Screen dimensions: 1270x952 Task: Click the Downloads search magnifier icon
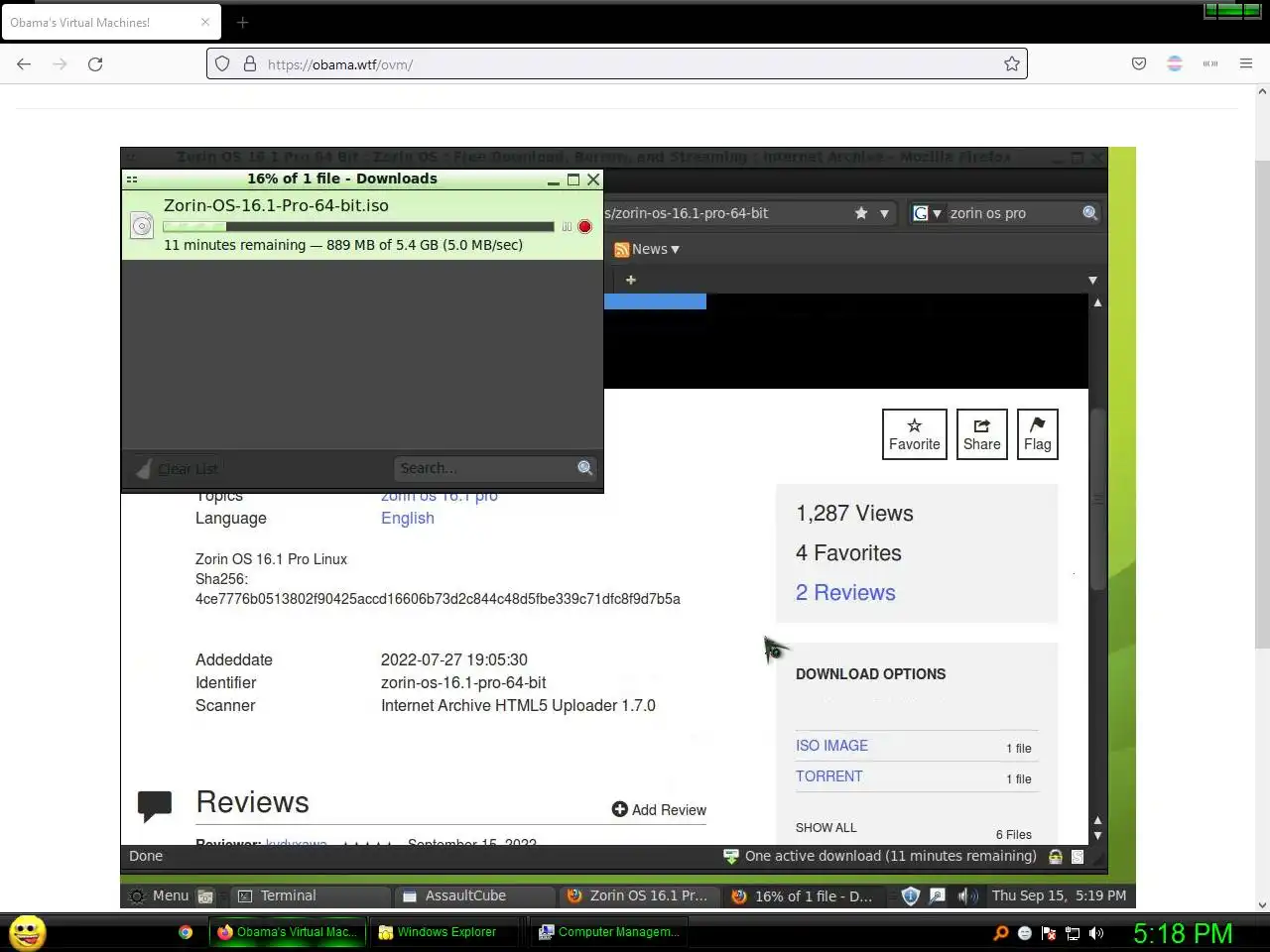point(585,468)
